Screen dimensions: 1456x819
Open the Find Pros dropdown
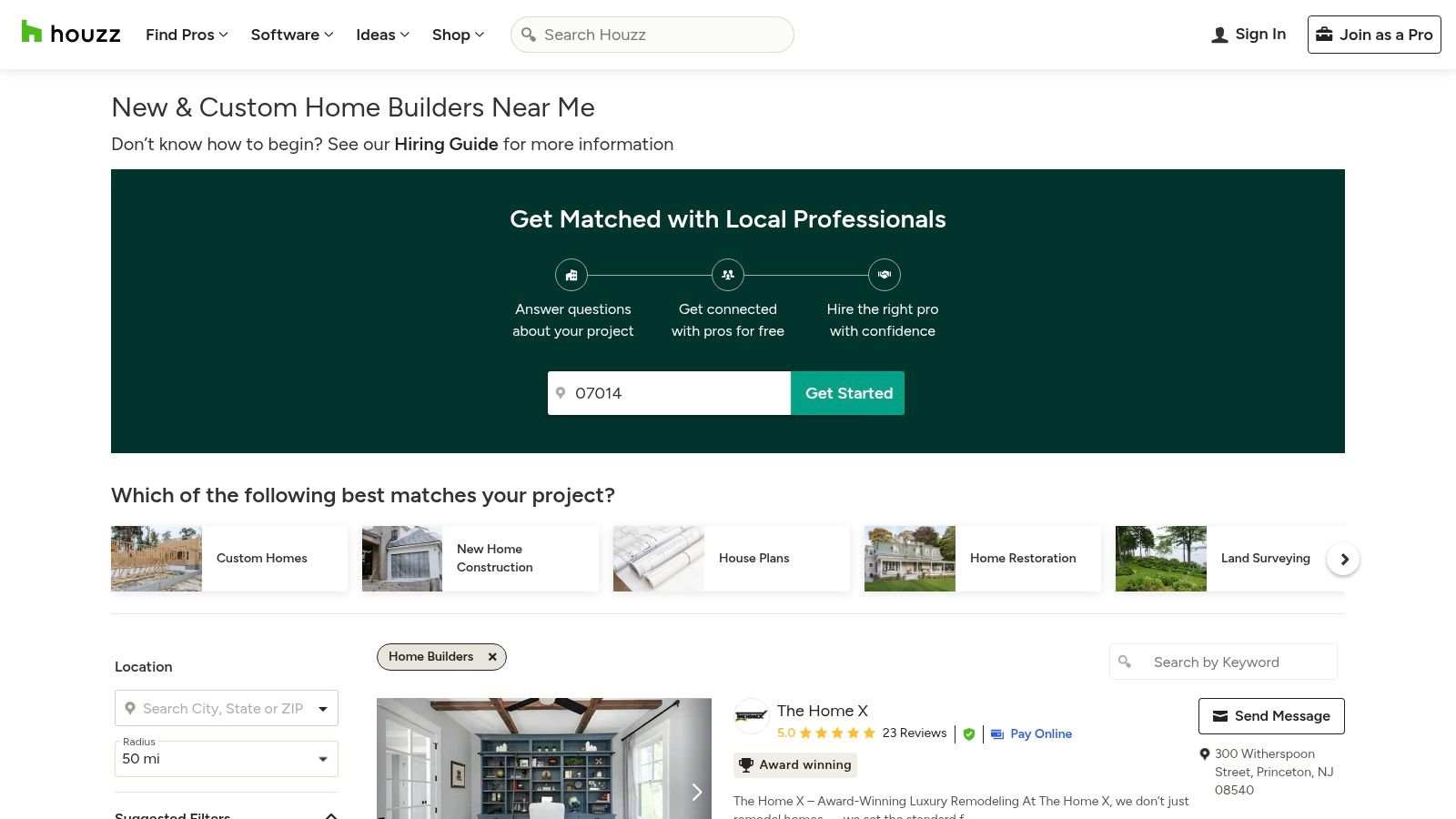tap(185, 35)
